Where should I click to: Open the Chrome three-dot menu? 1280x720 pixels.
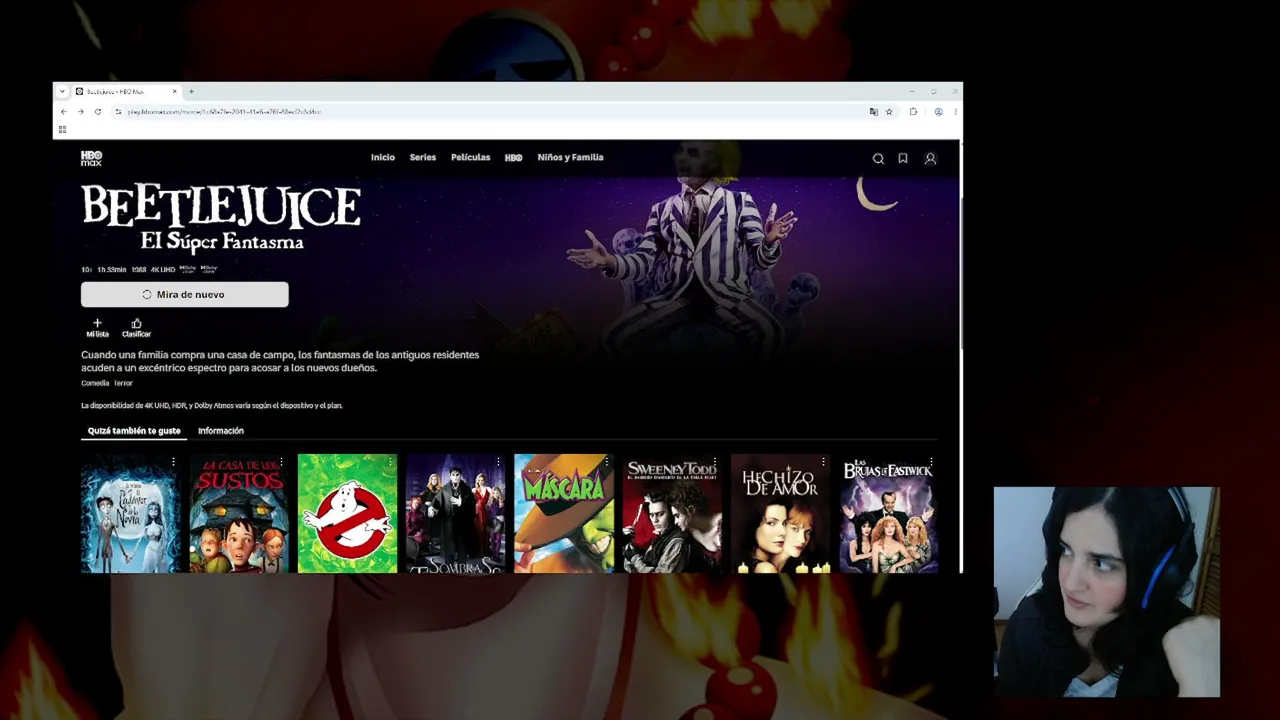[956, 112]
